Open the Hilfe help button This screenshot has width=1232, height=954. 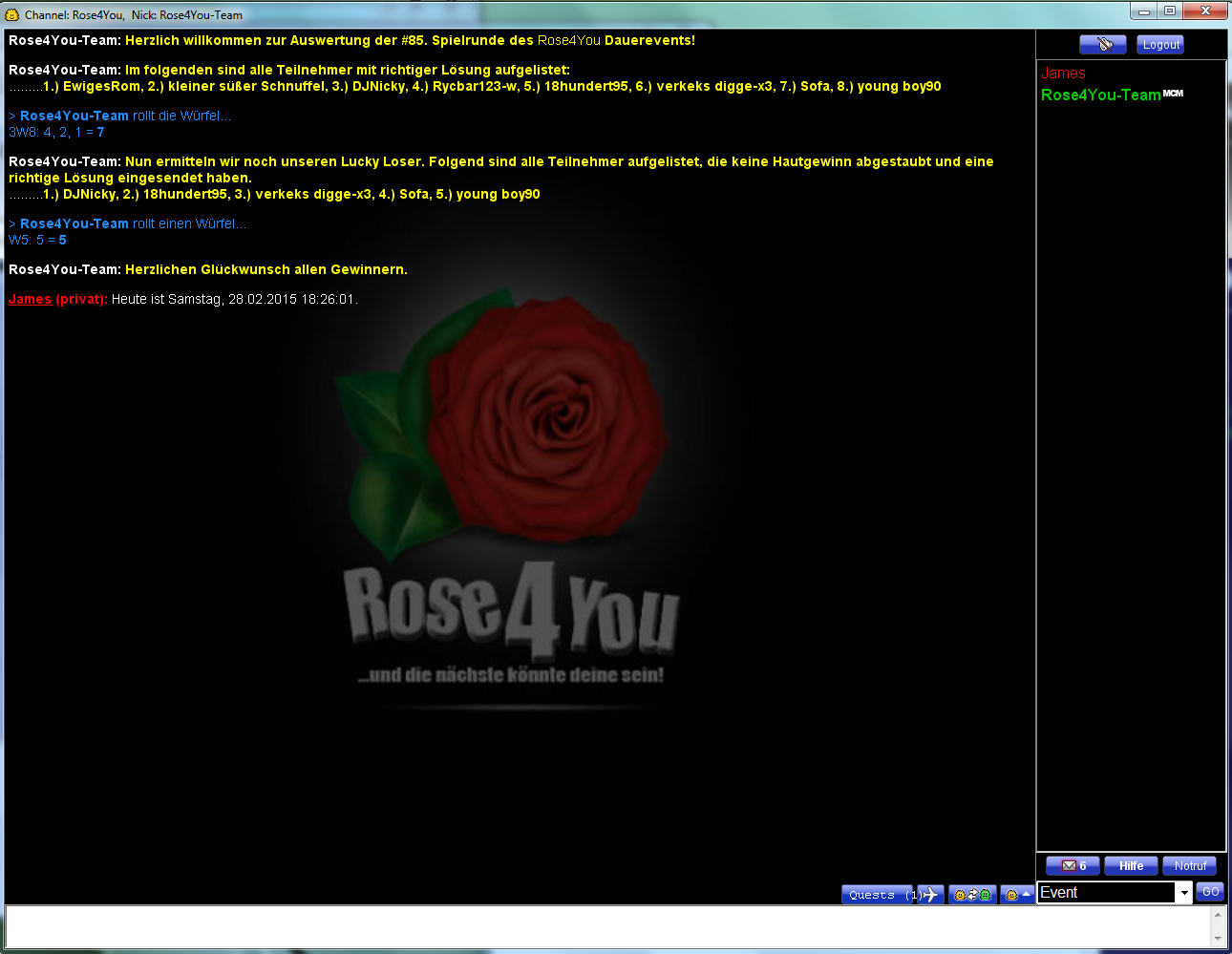1131,865
